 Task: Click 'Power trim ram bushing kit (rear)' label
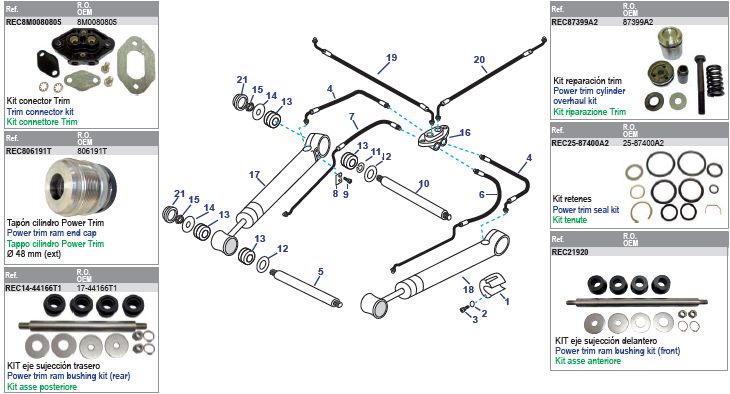[x=68, y=376]
